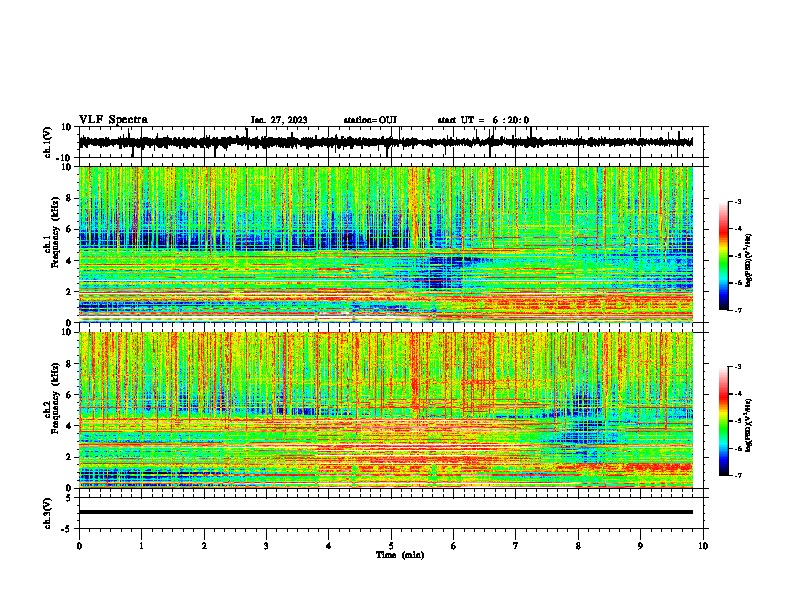Click time axis tick label "3"
The image size is (792, 612).
266,546
